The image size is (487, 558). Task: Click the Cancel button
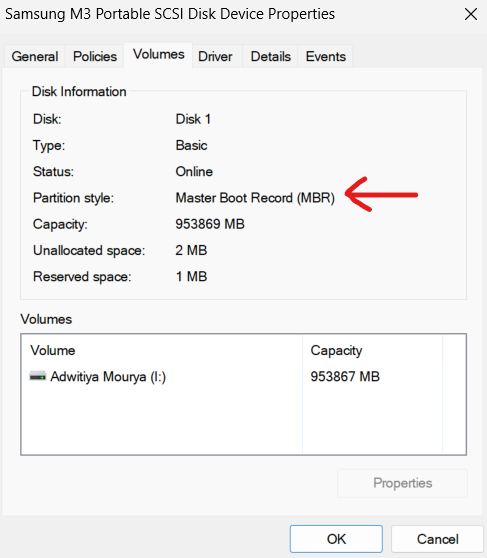tap(438, 539)
